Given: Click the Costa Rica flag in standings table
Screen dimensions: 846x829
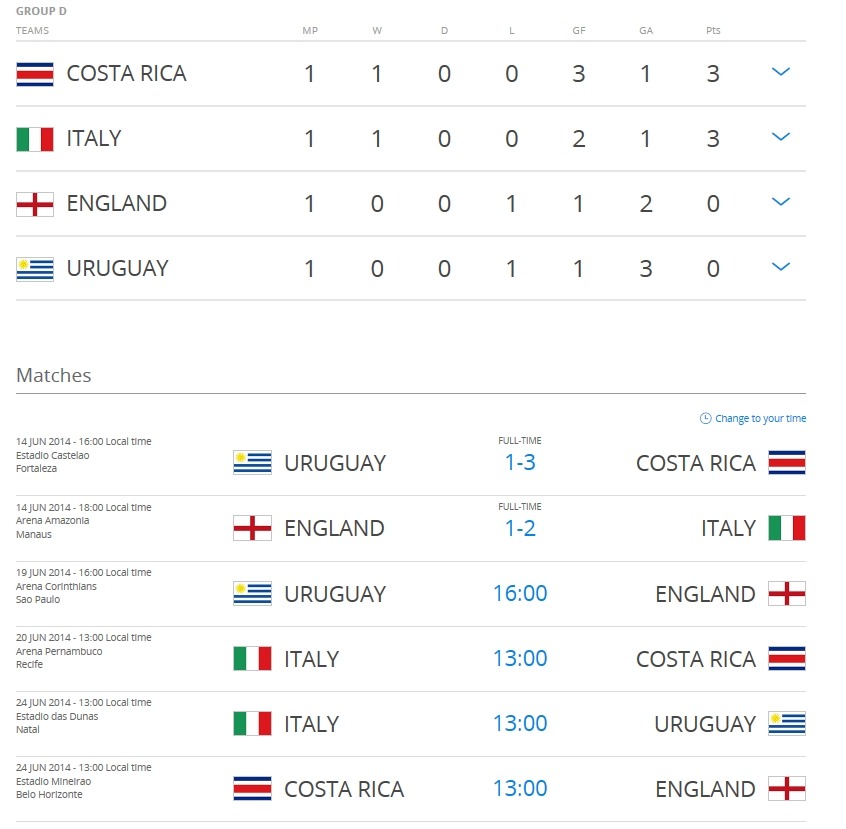Looking at the screenshot, I should point(35,74).
